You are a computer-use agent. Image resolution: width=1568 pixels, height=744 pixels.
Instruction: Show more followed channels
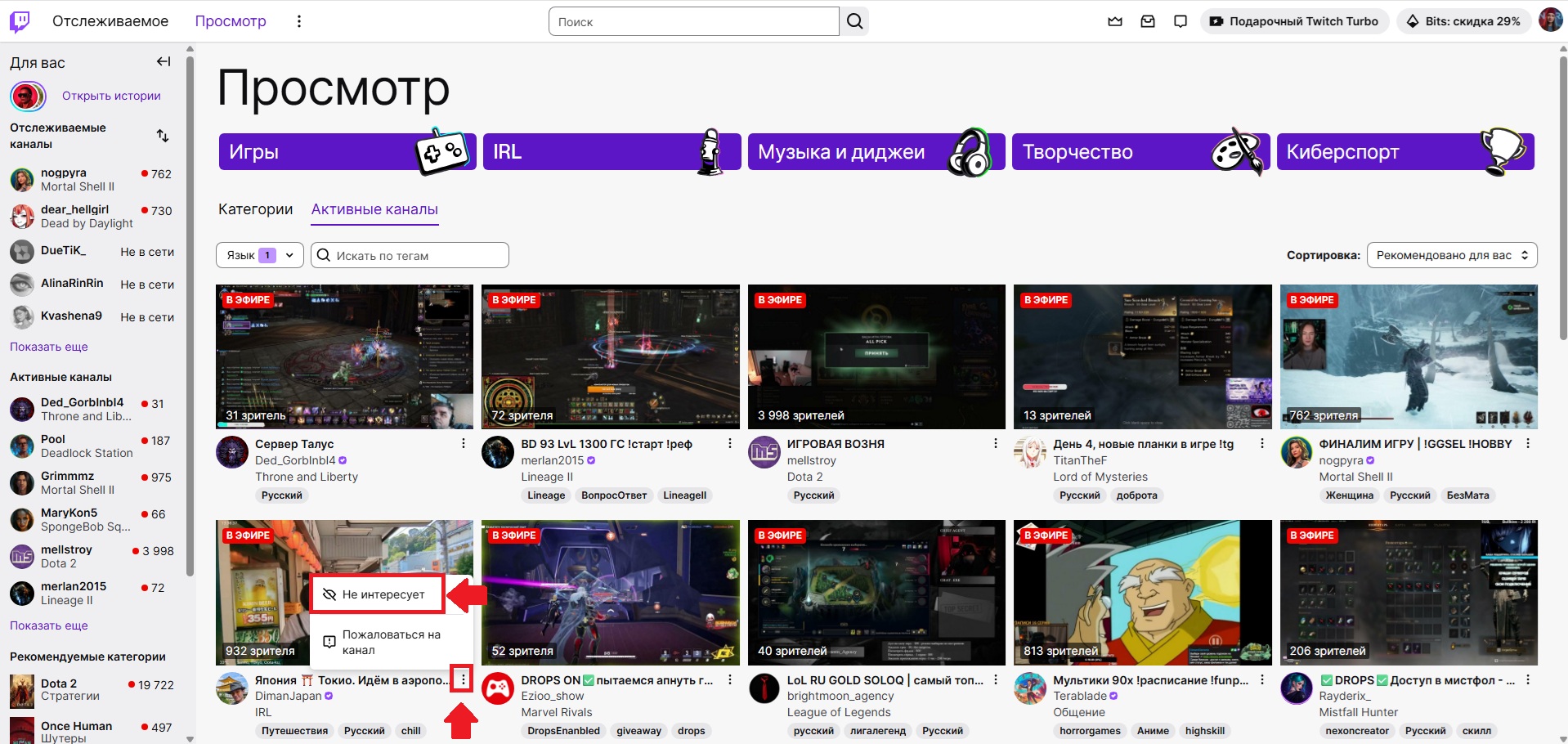click(49, 347)
